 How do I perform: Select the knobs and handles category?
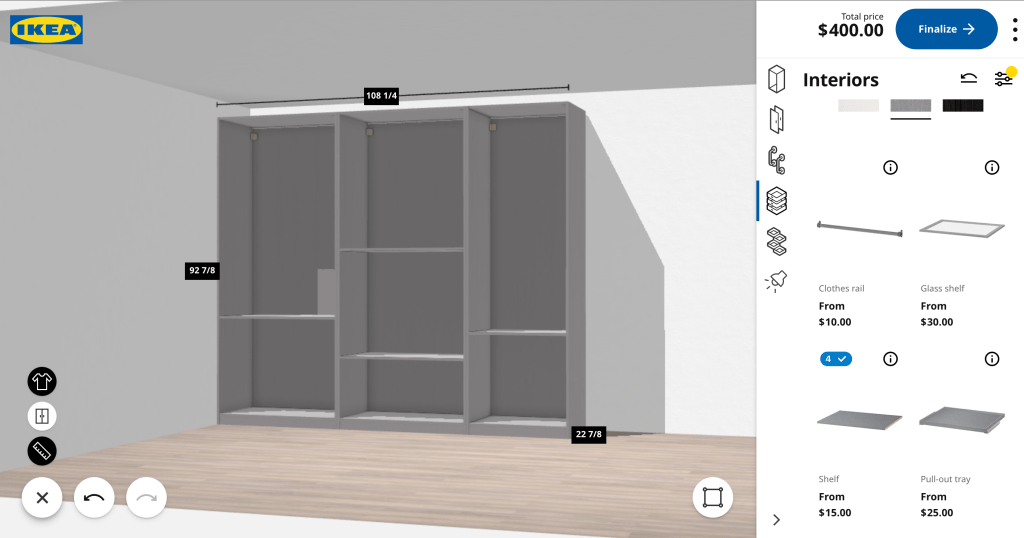pos(776,159)
